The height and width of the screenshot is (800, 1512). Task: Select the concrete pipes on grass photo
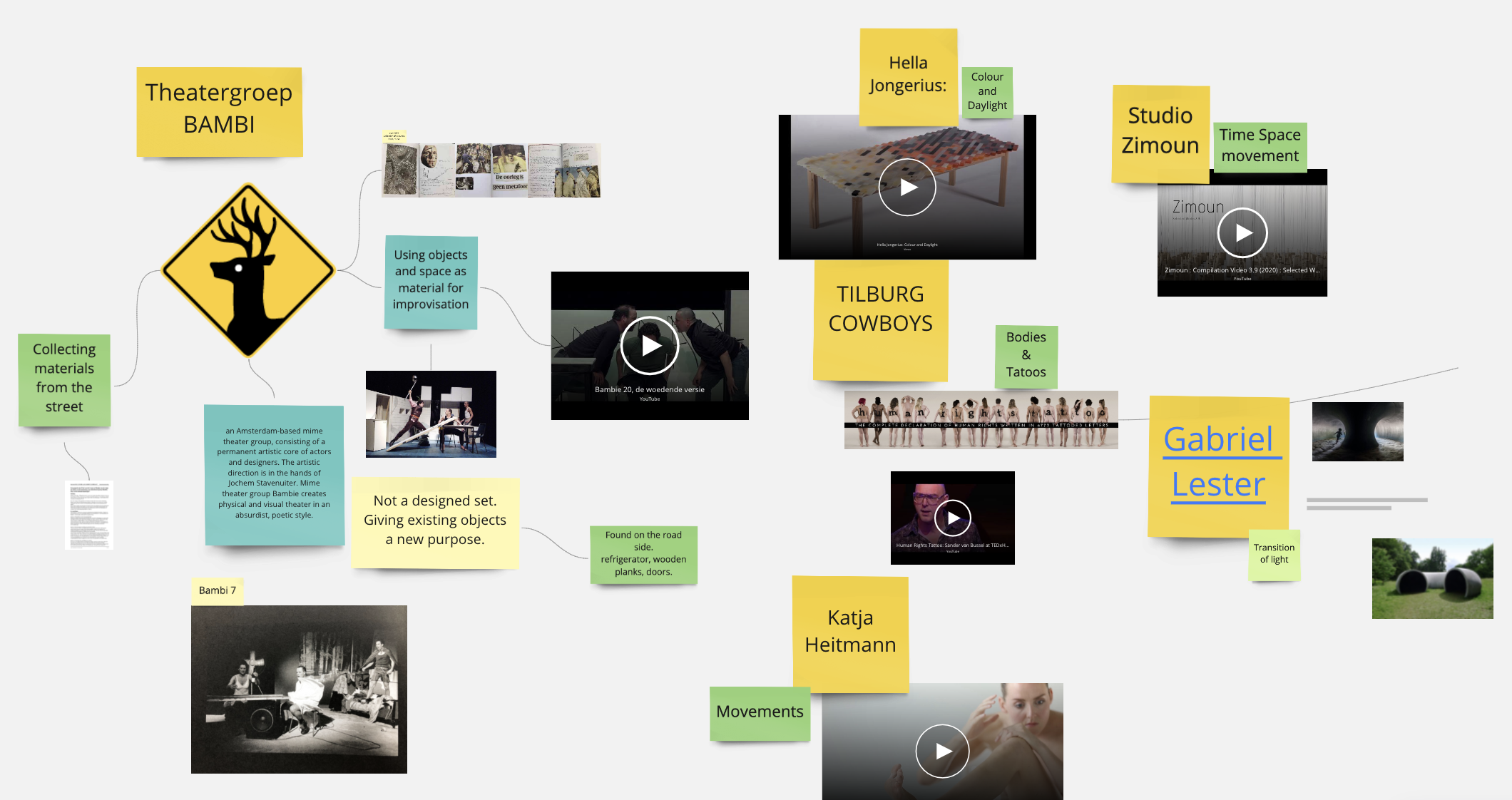(1432, 578)
